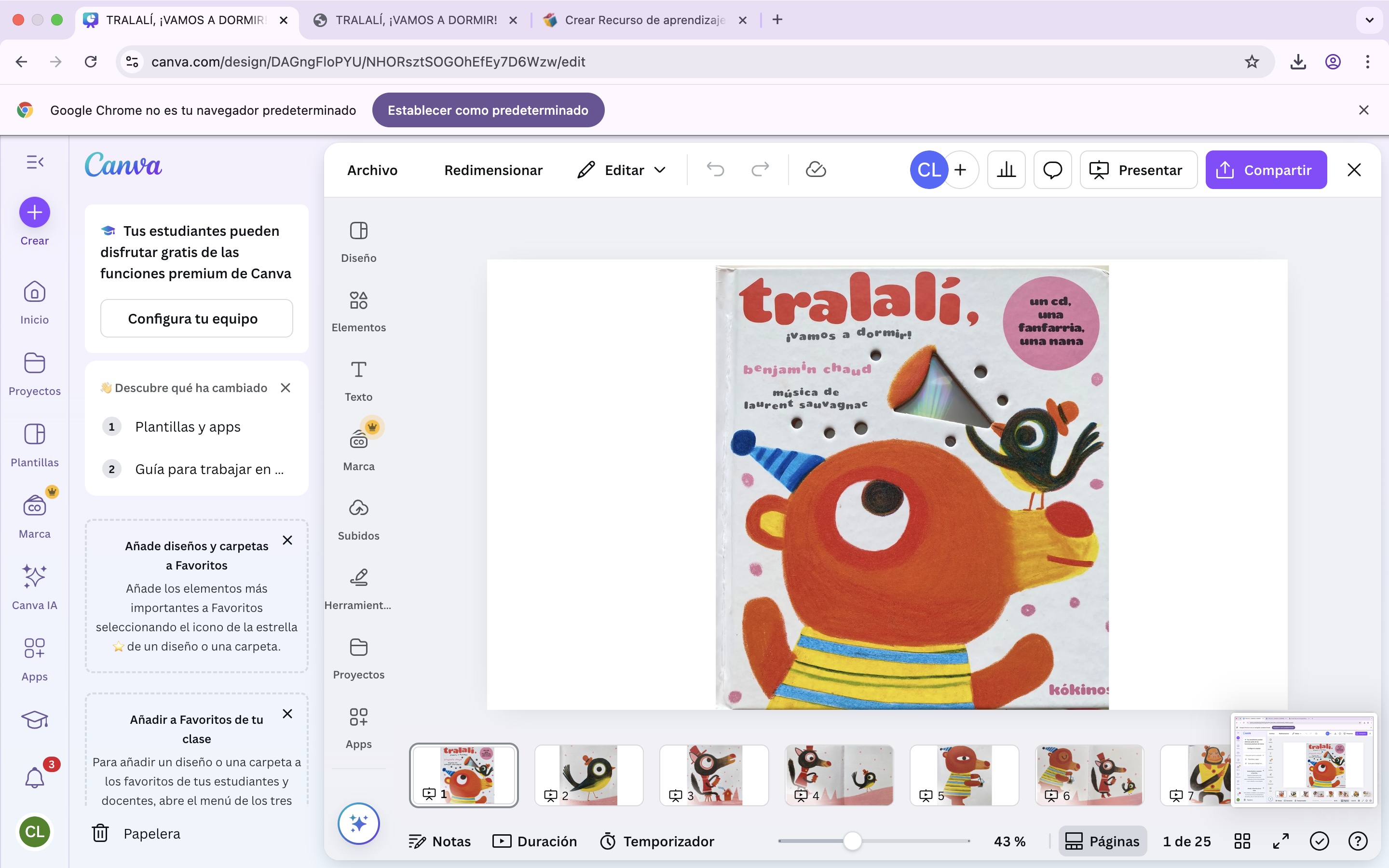This screenshot has height=868, width=1389.
Task: Open Notas at the bottom bar
Action: pos(440,841)
